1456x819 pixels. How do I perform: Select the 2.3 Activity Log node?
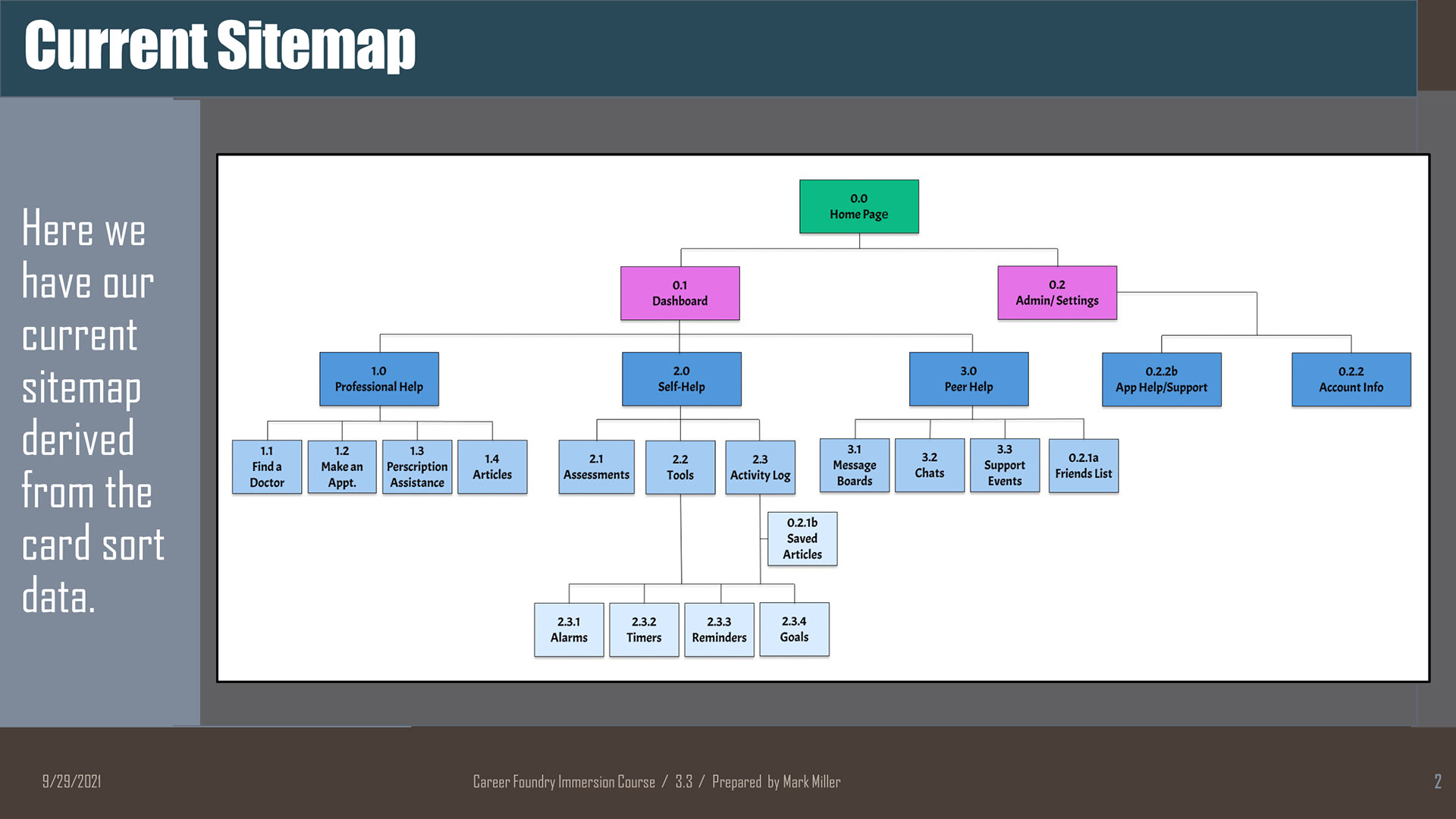point(760,467)
